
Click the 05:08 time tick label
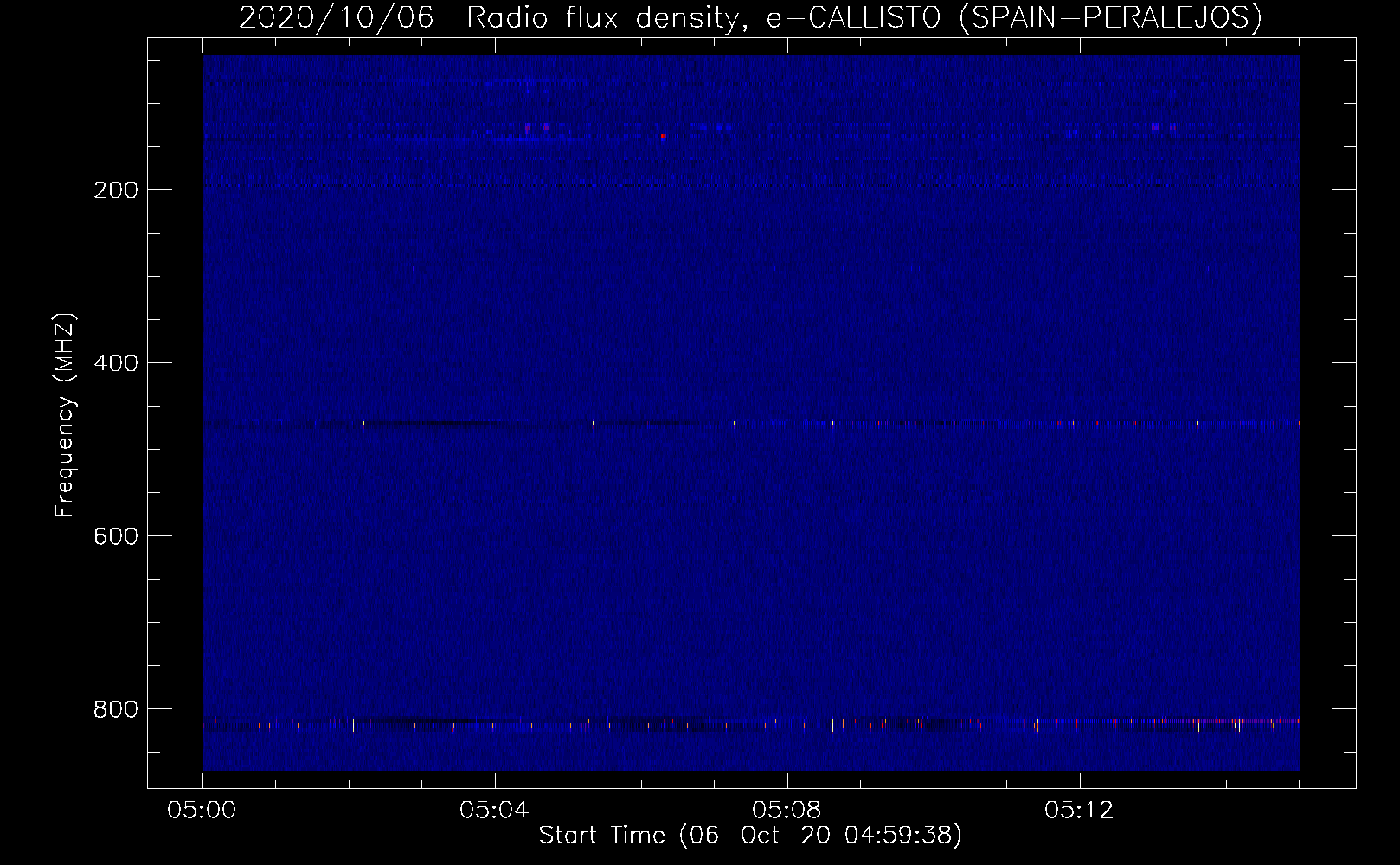coord(787,811)
